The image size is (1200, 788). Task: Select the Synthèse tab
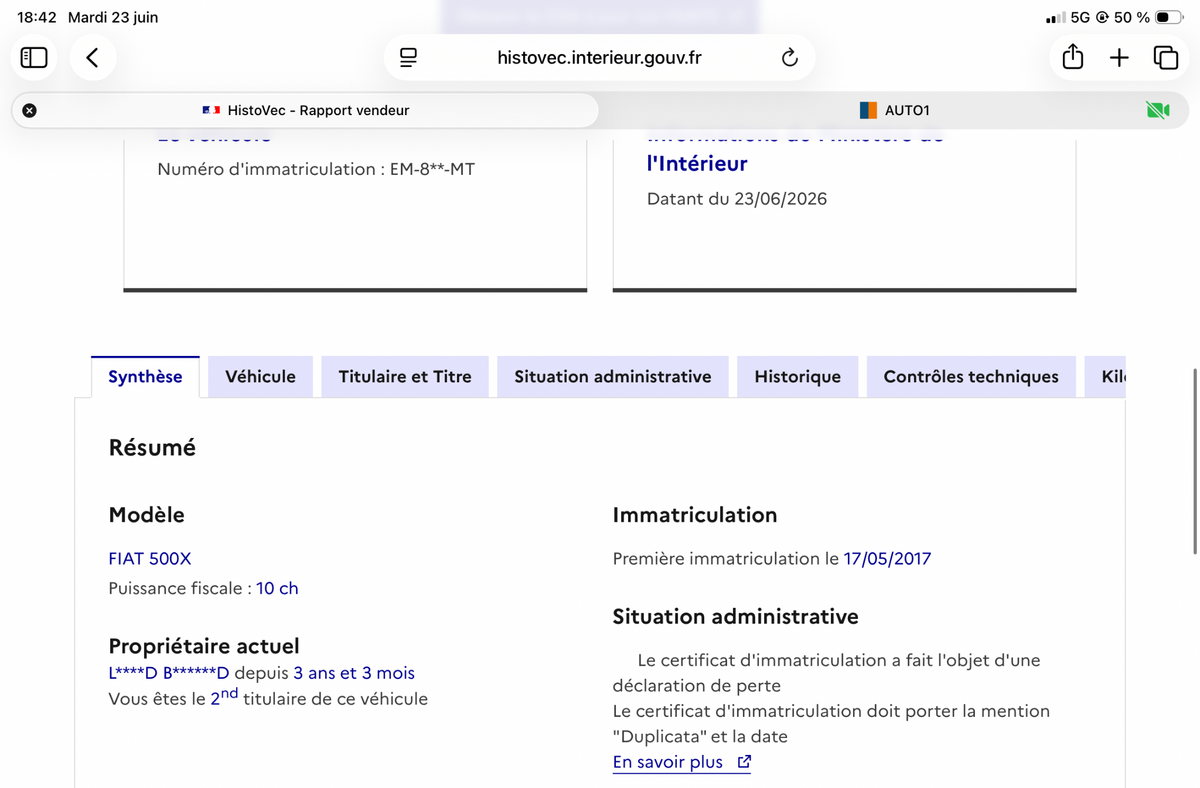click(x=145, y=377)
